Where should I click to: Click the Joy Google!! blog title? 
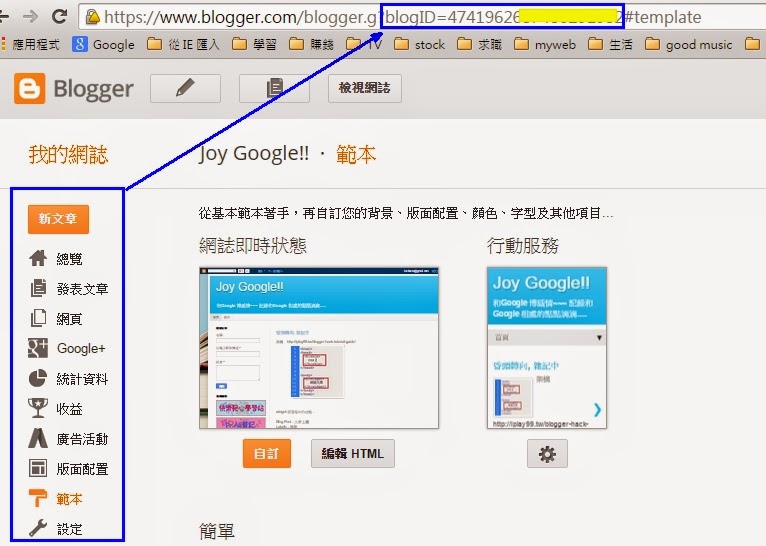[254, 154]
